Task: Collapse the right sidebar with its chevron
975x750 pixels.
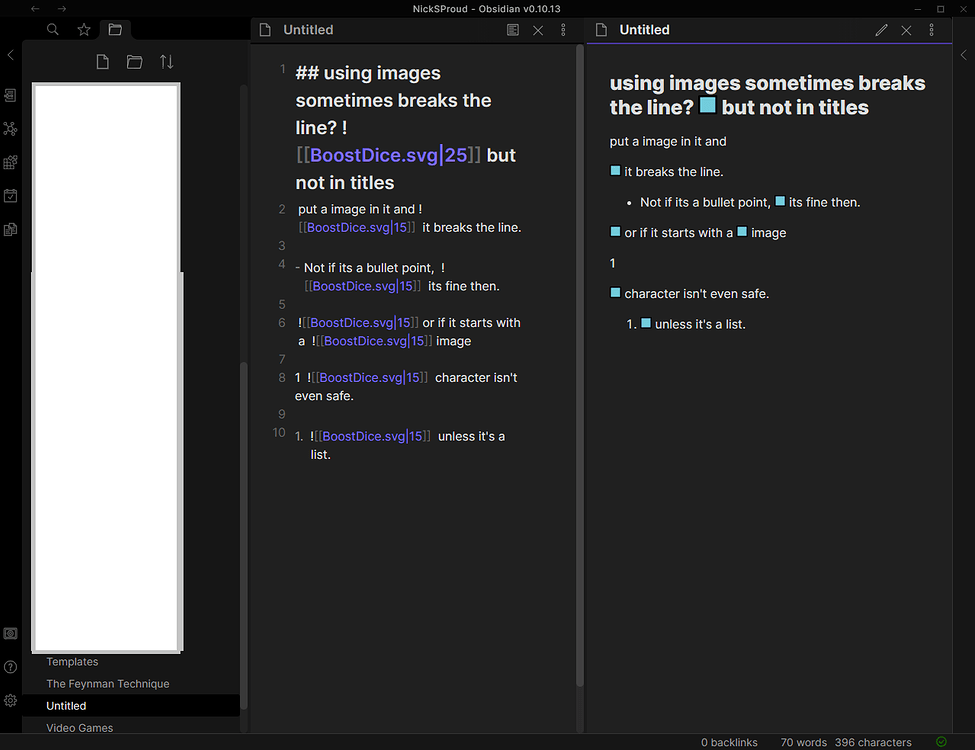Action: (x=963, y=55)
